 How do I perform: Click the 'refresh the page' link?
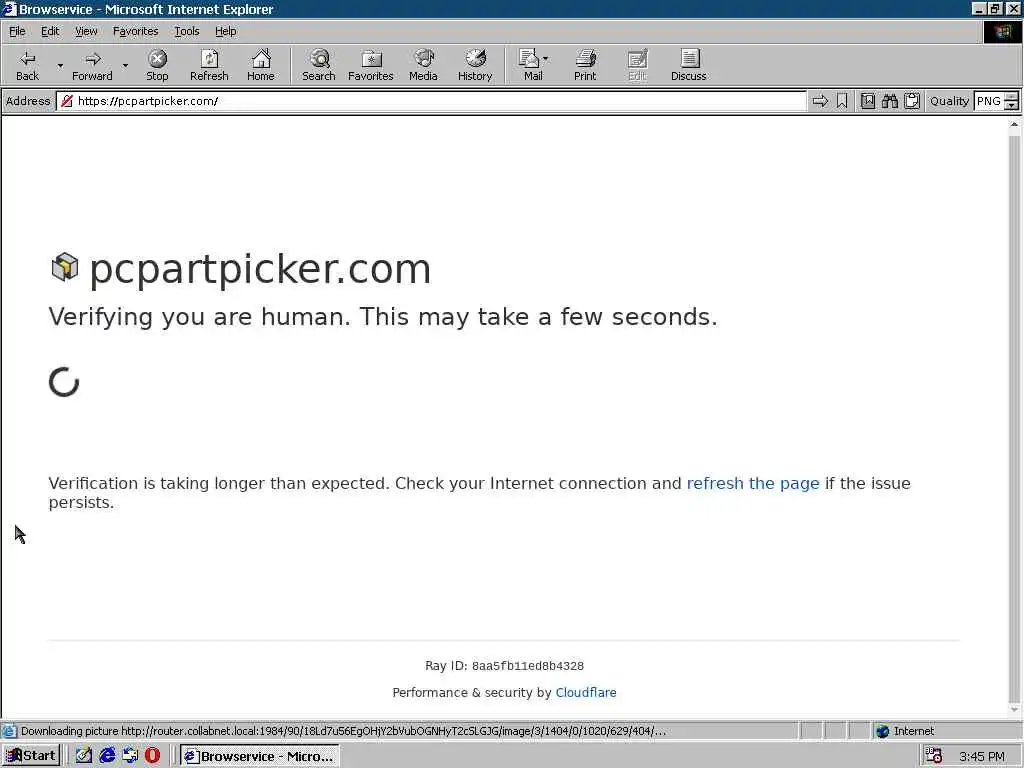pos(753,483)
